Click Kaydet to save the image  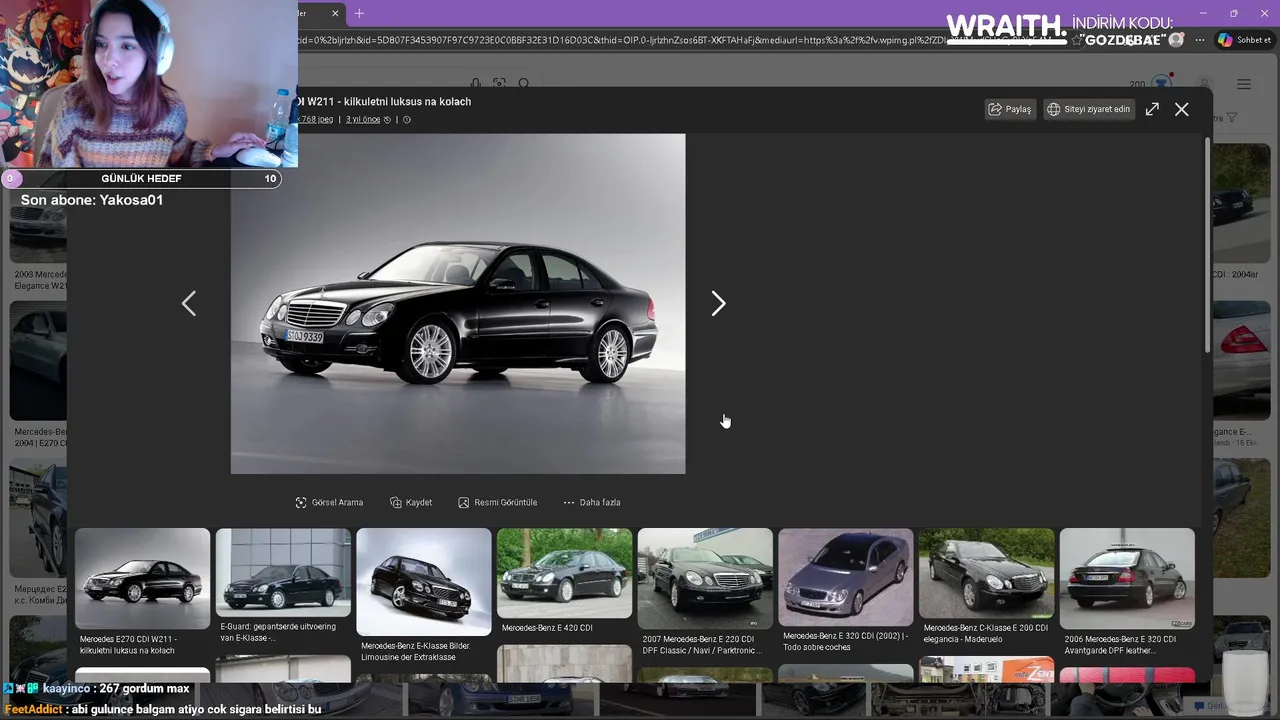click(411, 502)
